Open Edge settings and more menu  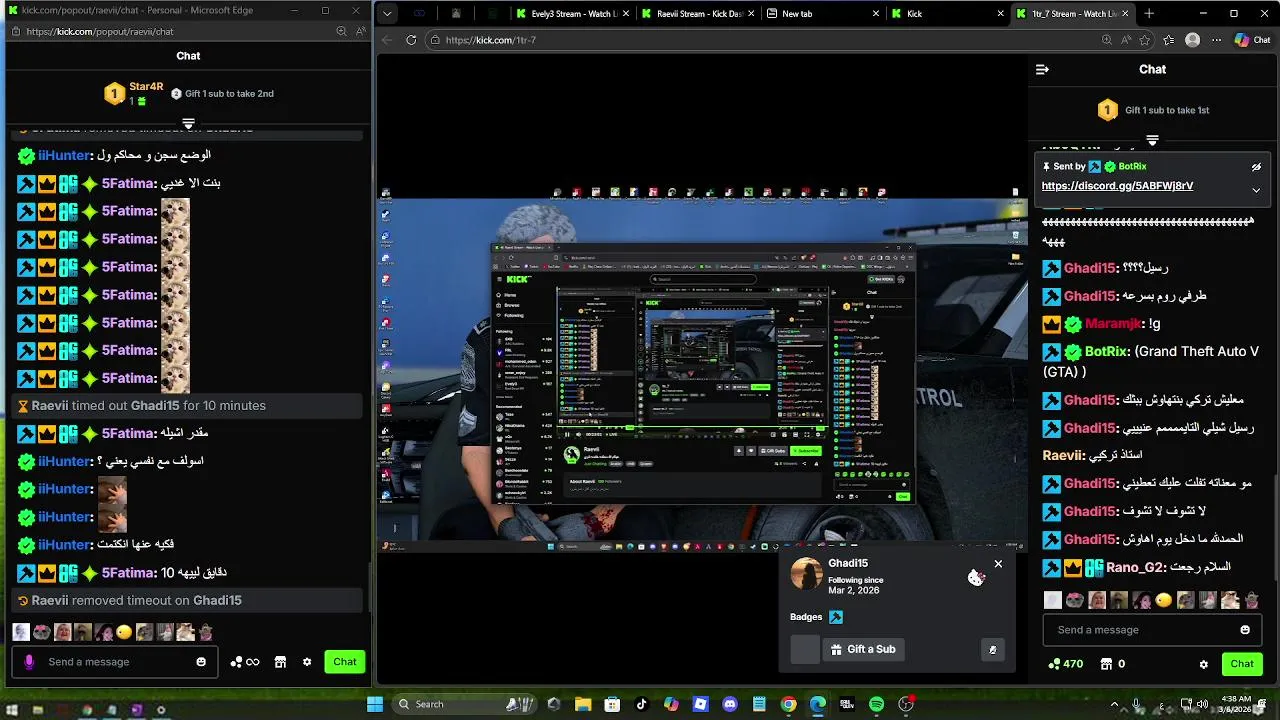(x=1216, y=40)
